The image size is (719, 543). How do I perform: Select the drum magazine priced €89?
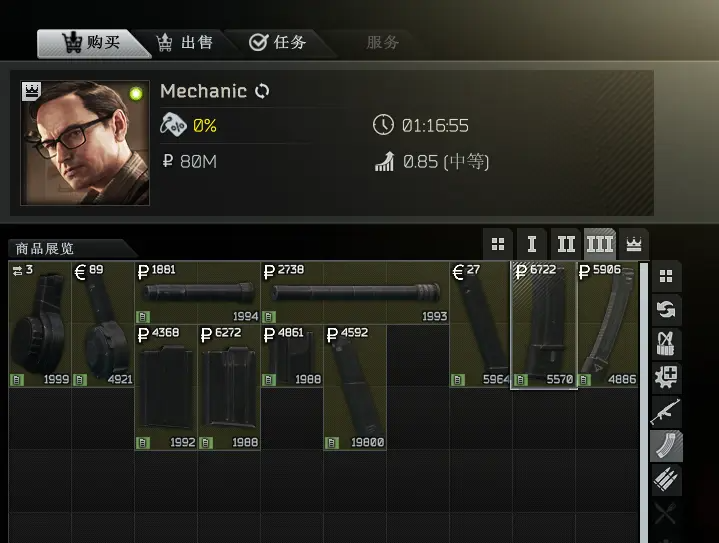(103, 324)
